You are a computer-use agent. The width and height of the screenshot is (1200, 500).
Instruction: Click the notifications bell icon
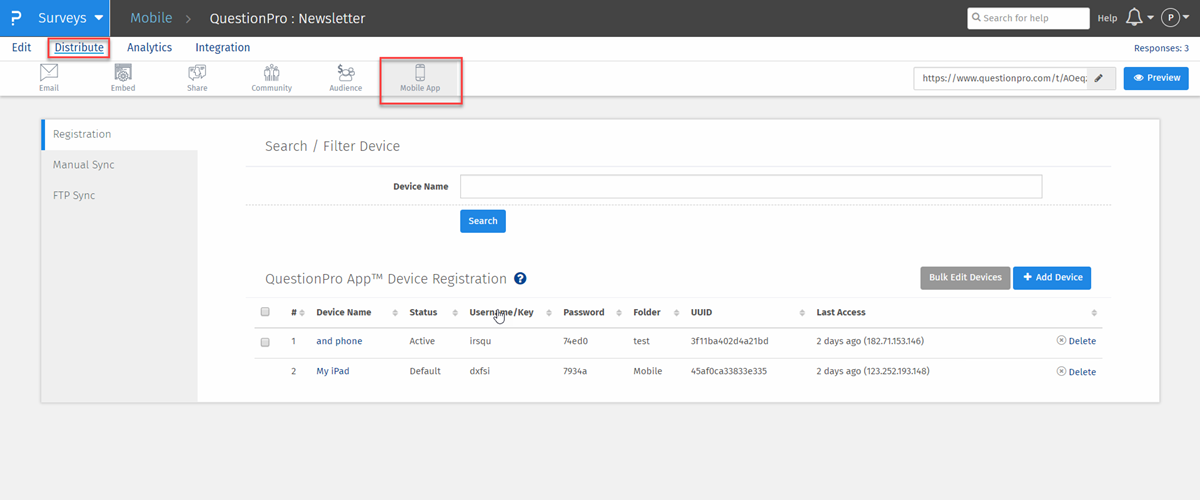pos(1135,18)
